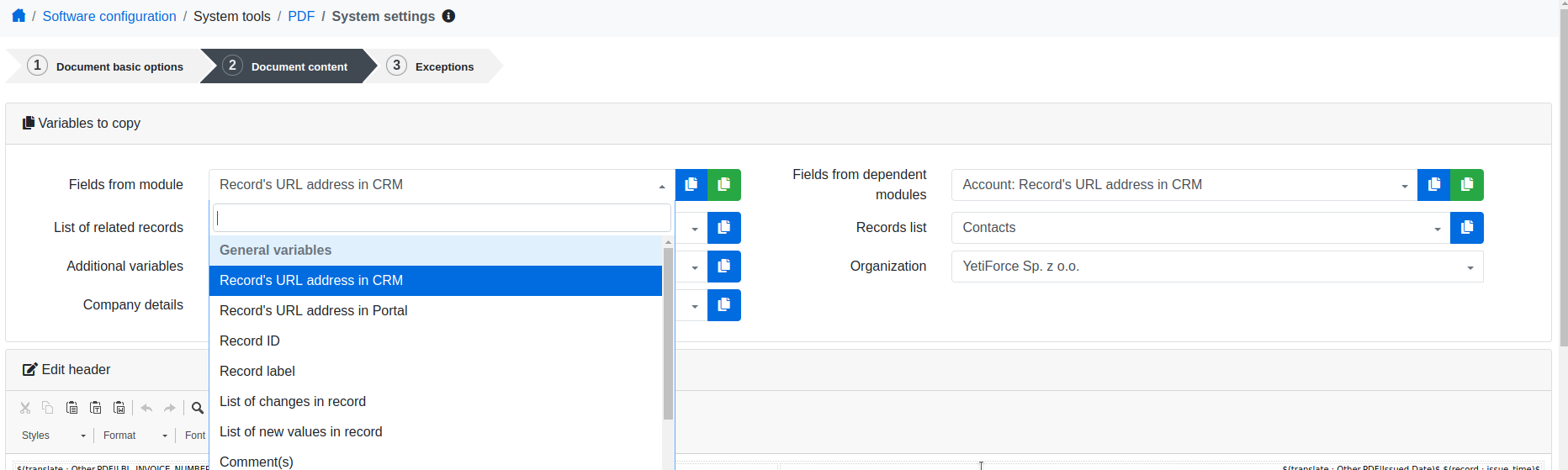Open the Format dropdown in editor
Image resolution: width=1568 pixels, height=470 pixels.
coord(135,436)
